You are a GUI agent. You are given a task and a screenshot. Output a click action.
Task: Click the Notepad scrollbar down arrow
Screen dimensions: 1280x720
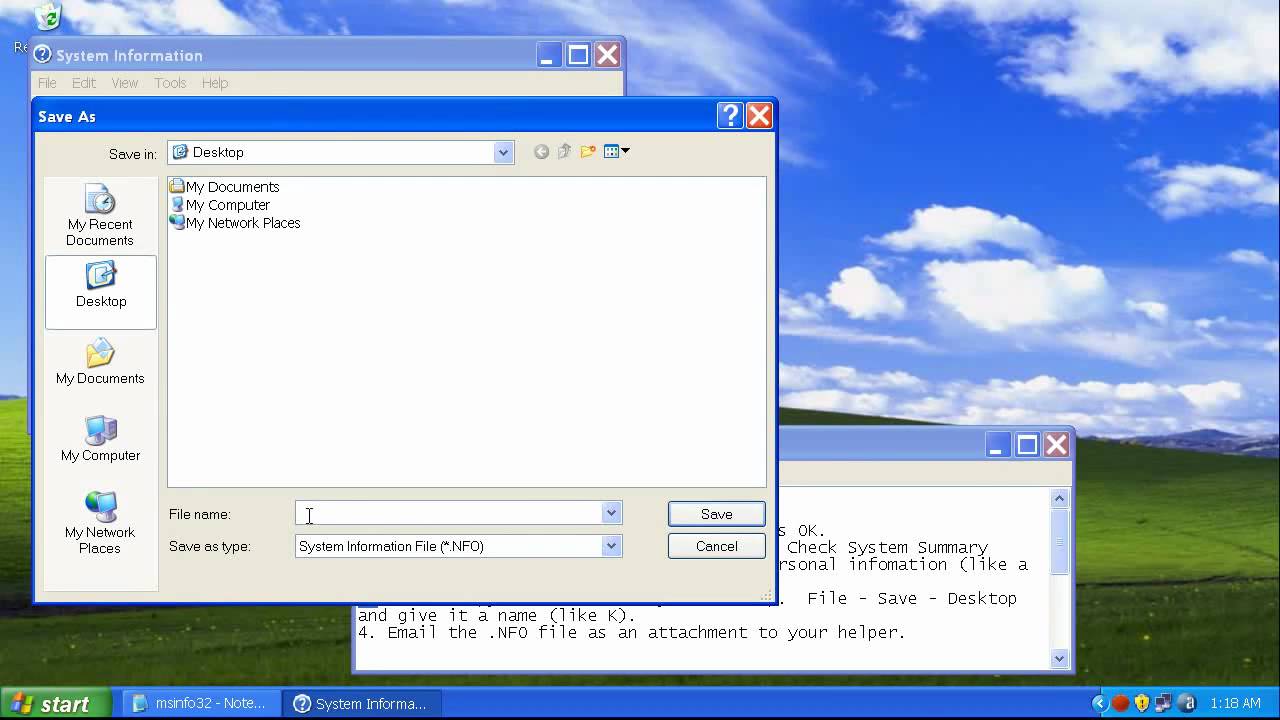point(1060,657)
